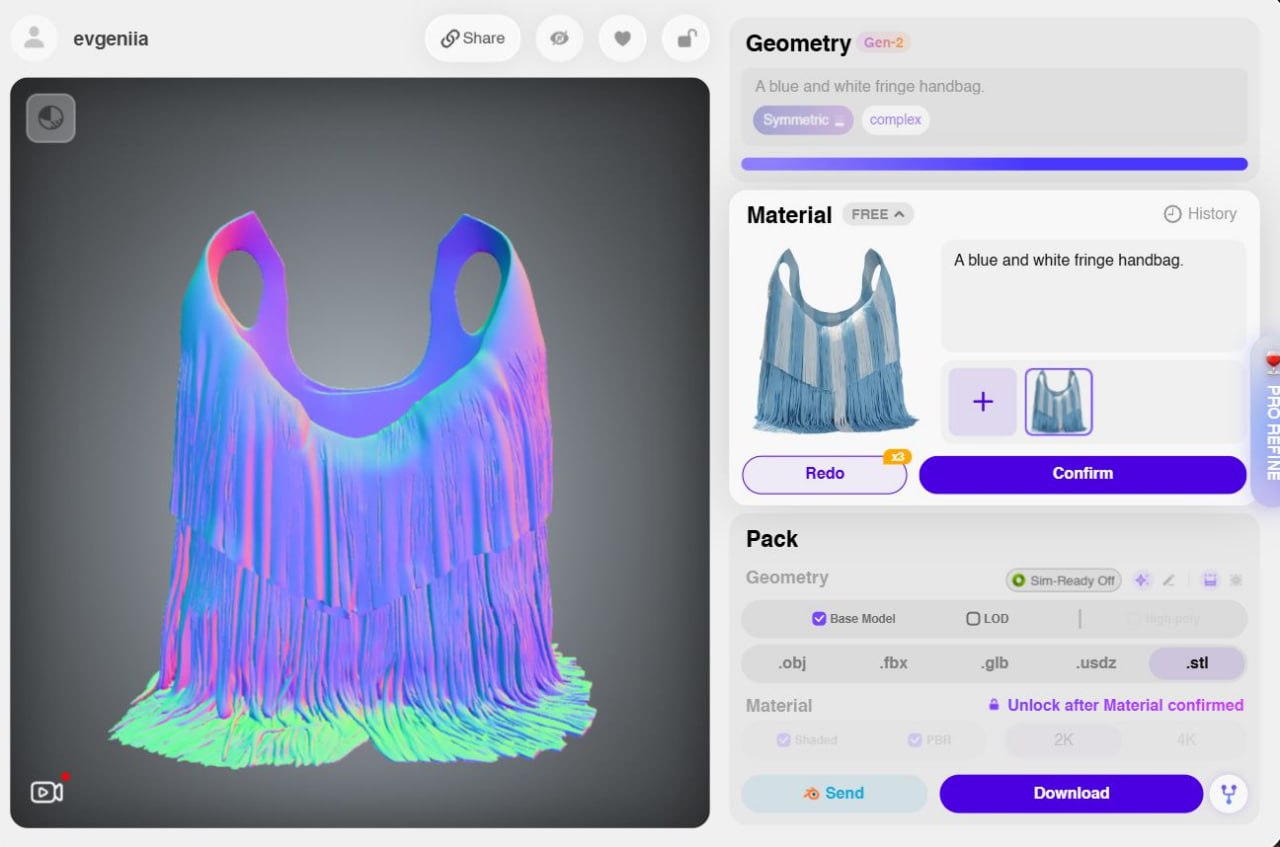Click the pencil edit icon in Pack
1280x847 pixels.
coord(1168,580)
